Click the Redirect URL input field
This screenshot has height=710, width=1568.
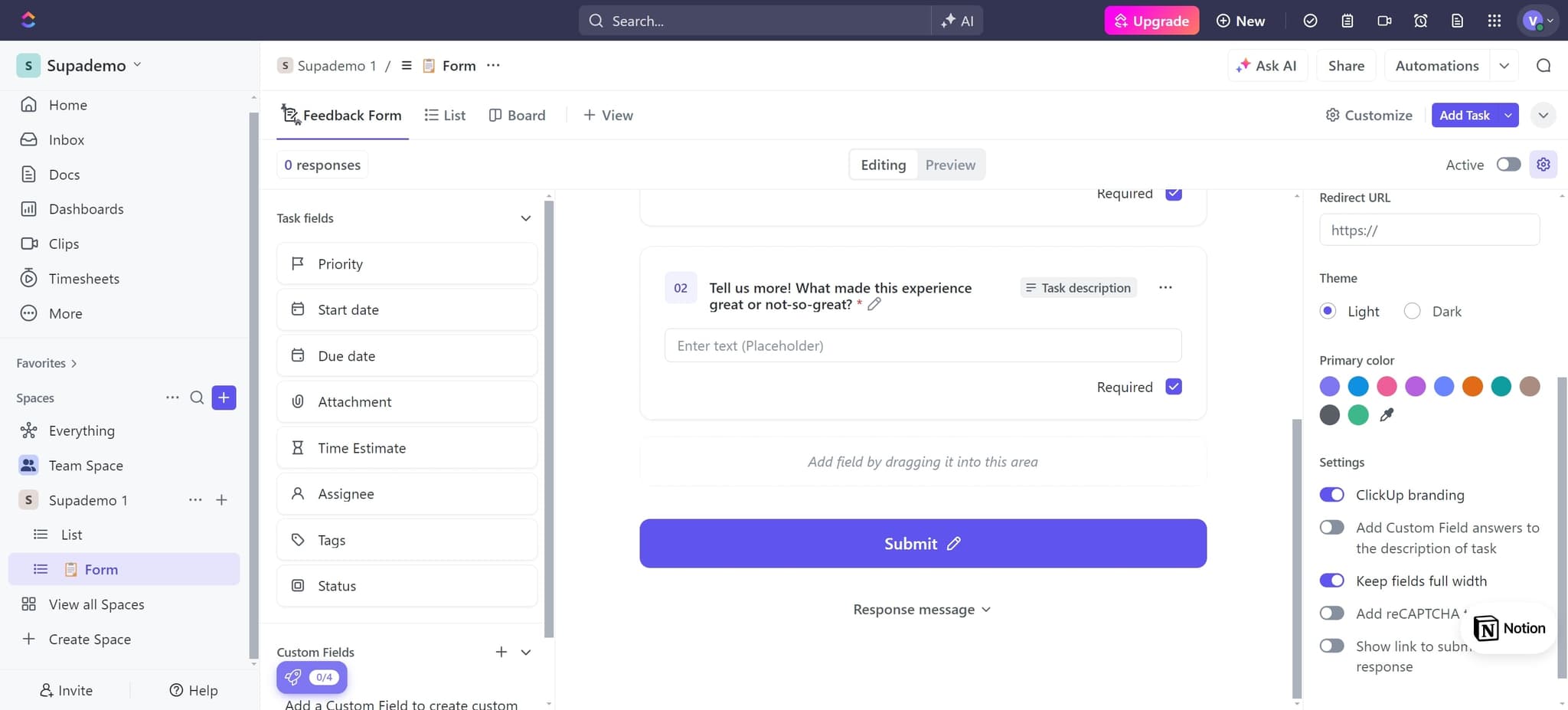tap(1429, 230)
